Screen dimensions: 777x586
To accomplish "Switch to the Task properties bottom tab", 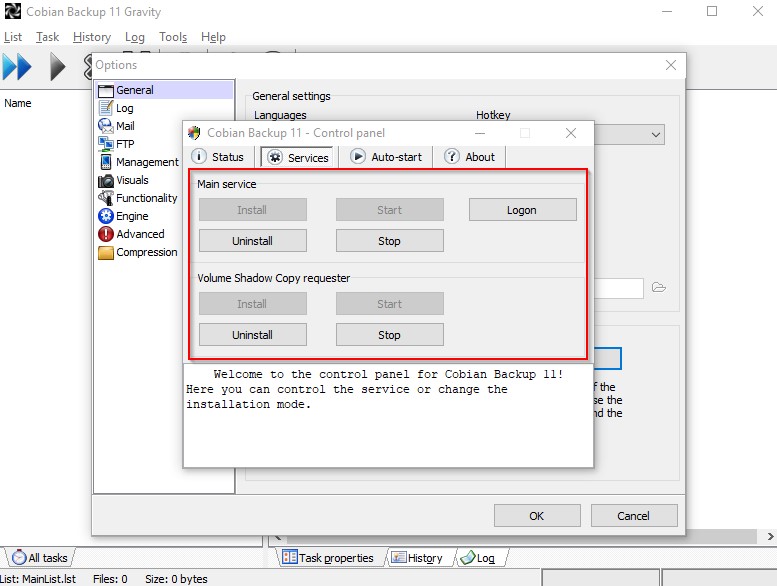I will (328, 558).
